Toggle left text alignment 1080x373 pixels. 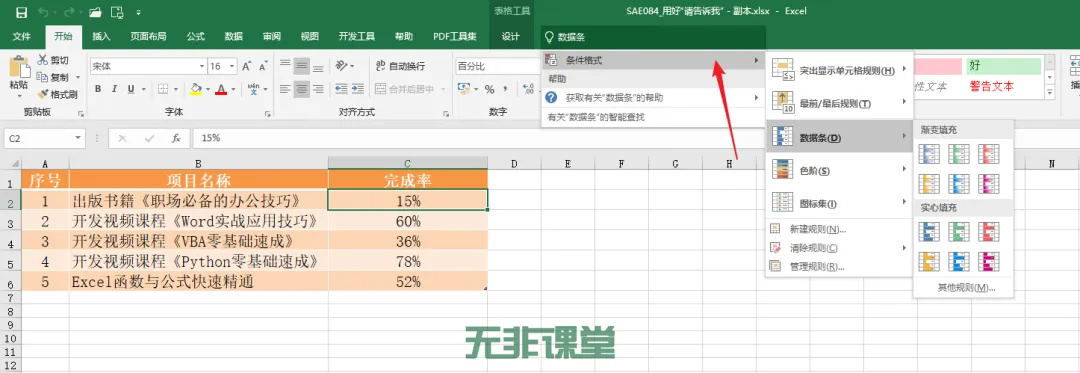[285, 89]
